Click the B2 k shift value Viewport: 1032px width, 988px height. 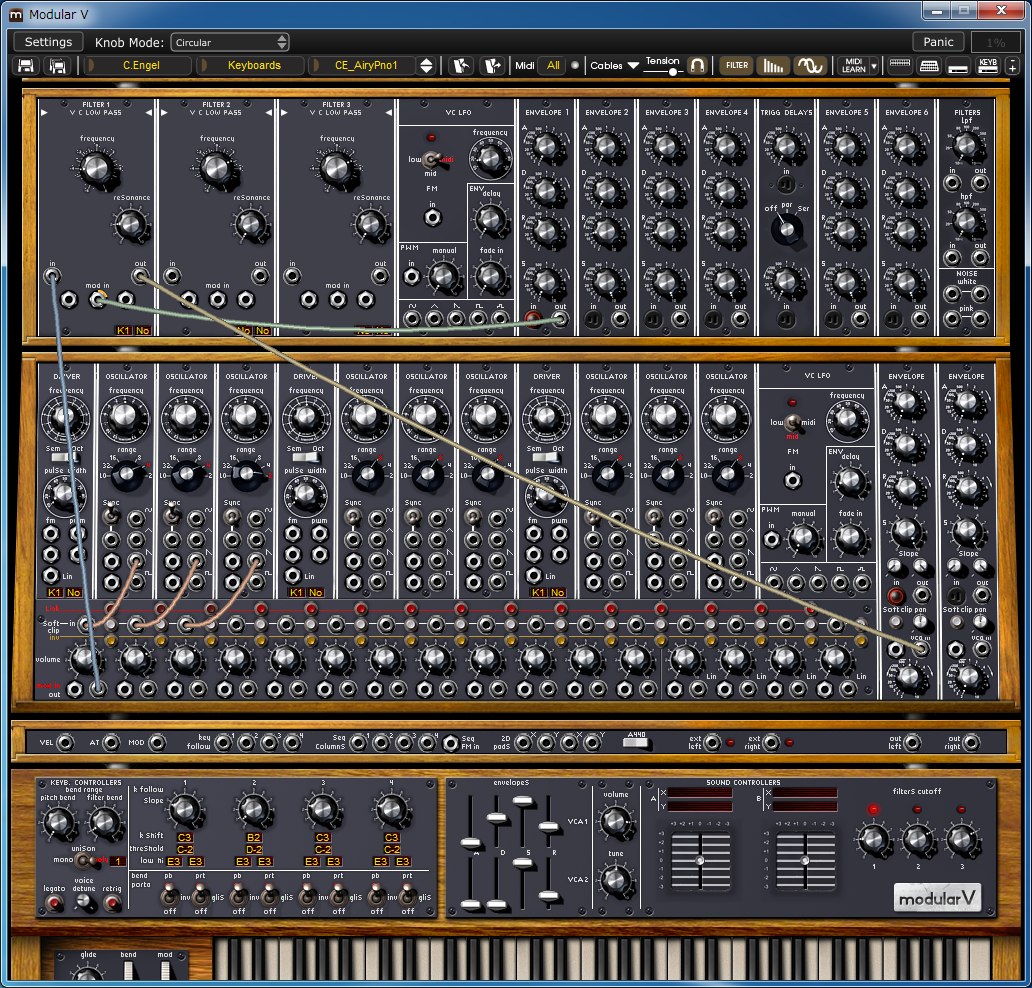point(253,837)
